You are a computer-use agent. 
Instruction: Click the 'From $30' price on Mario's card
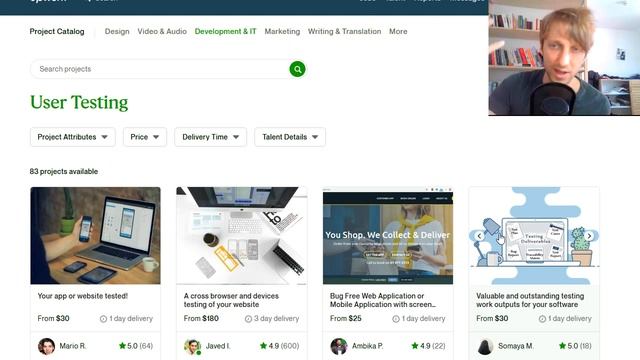click(x=53, y=318)
